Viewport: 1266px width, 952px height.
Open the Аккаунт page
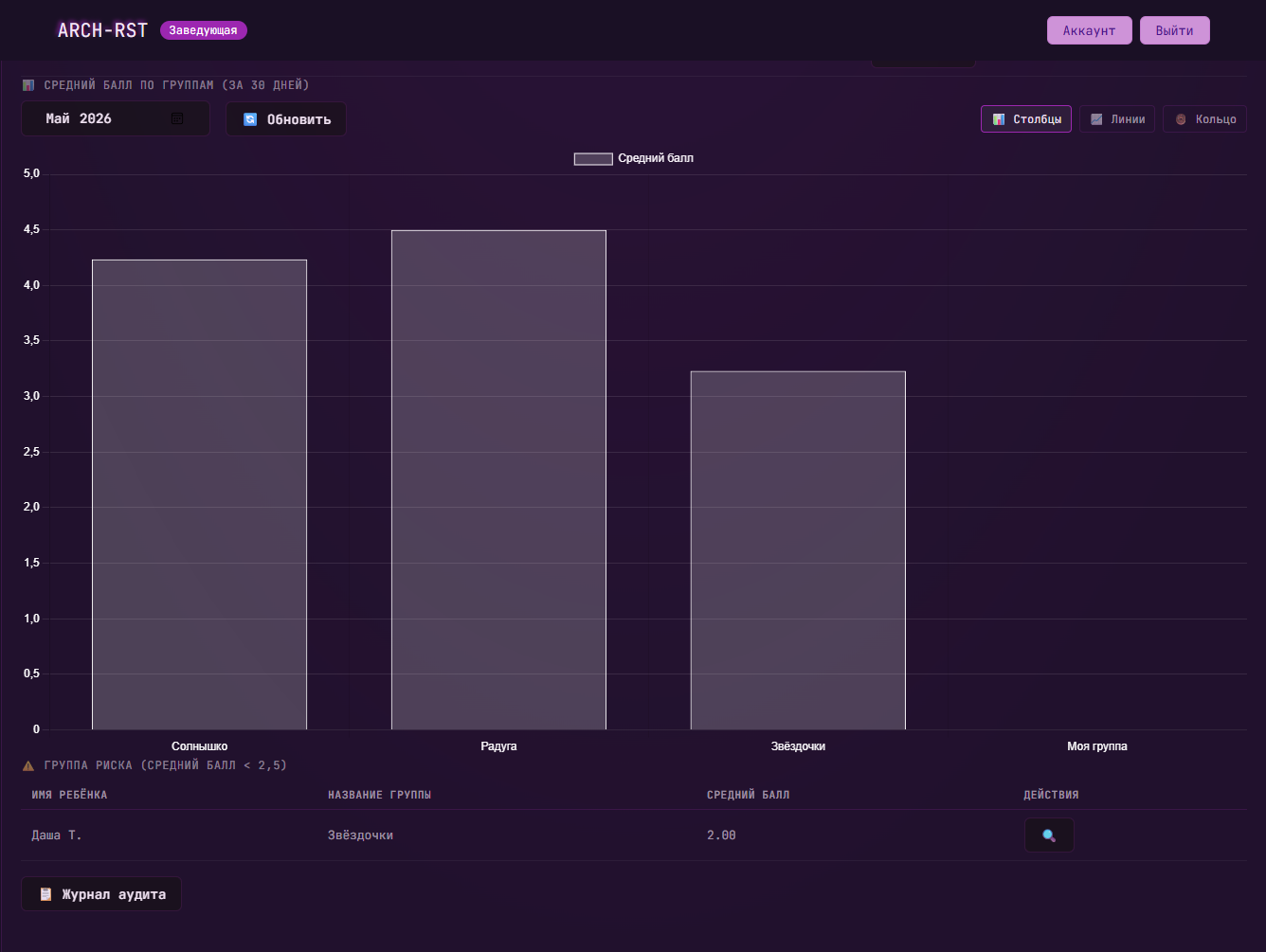point(1089,30)
